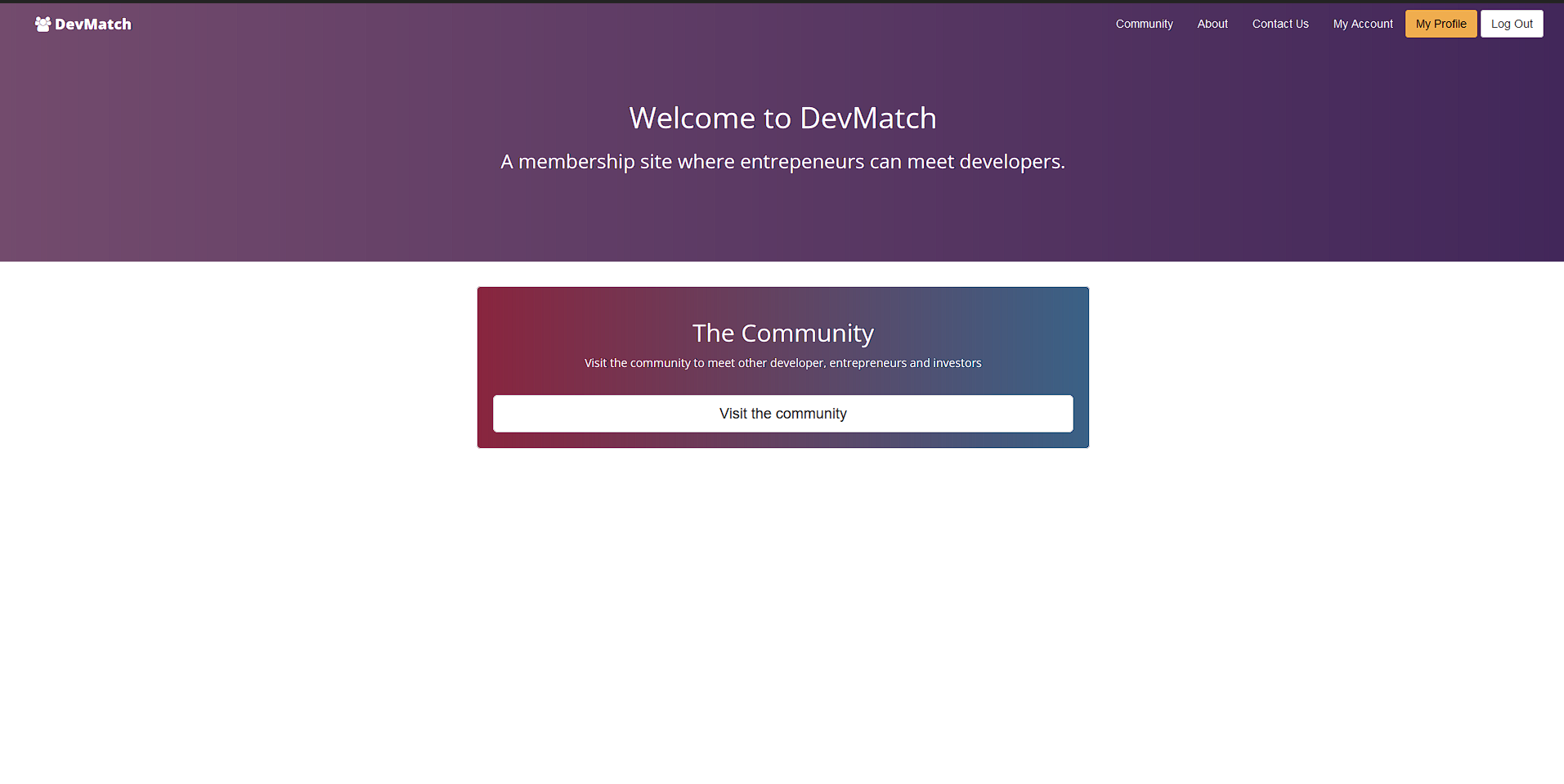Open the Community page from the navbar
Image resolution: width=1564 pixels, height=784 pixels.
click(1143, 24)
